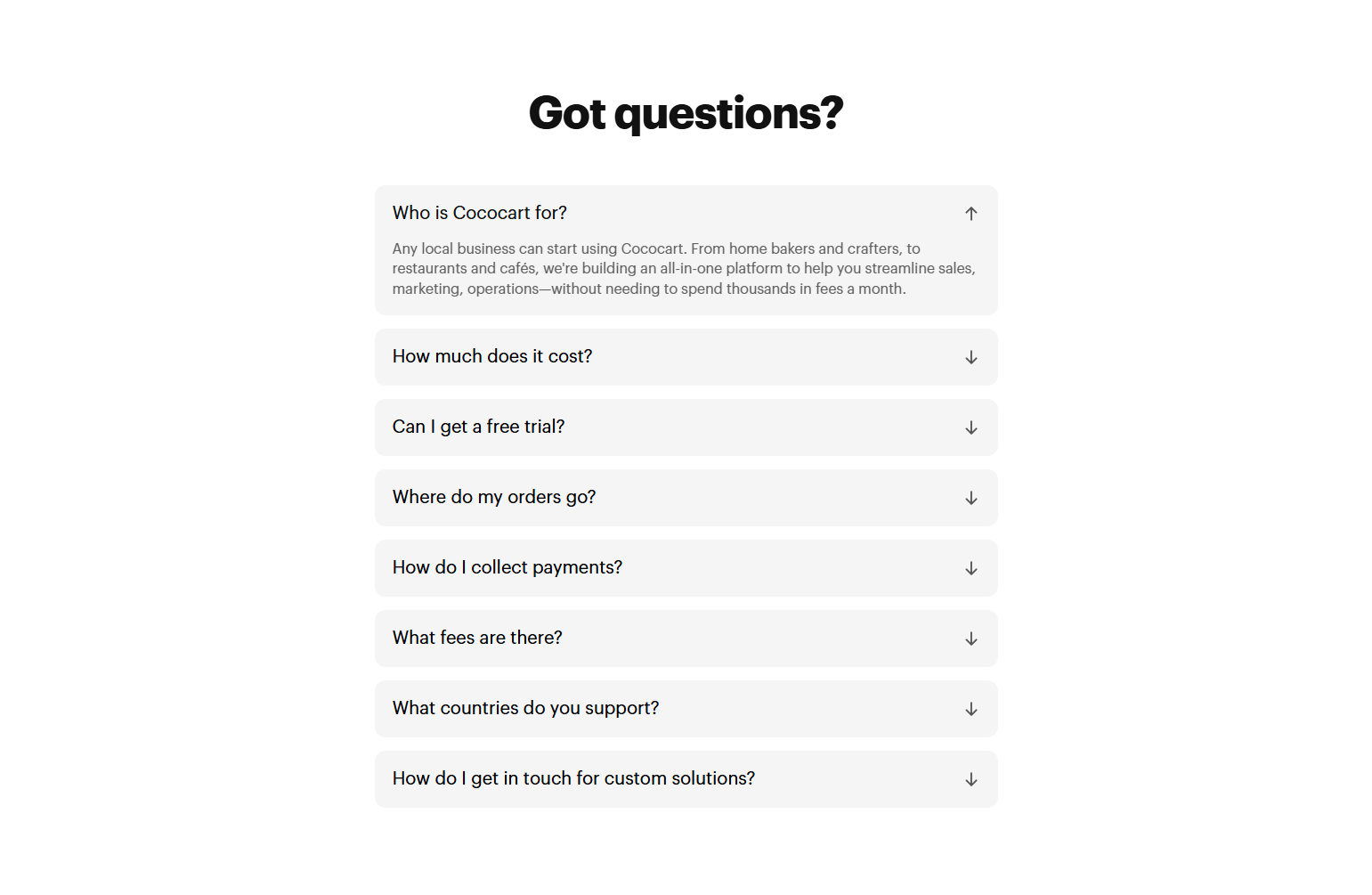Click the expanded answer text about local businesses
The image size is (1372, 895).
point(683,268)
